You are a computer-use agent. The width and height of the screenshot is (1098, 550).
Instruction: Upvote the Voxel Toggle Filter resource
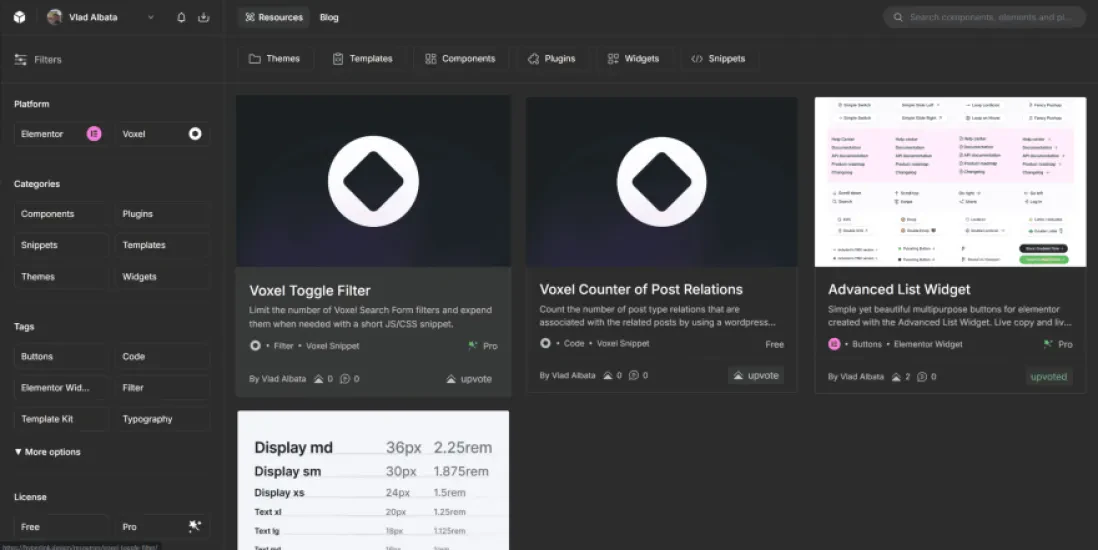point(469,379)
